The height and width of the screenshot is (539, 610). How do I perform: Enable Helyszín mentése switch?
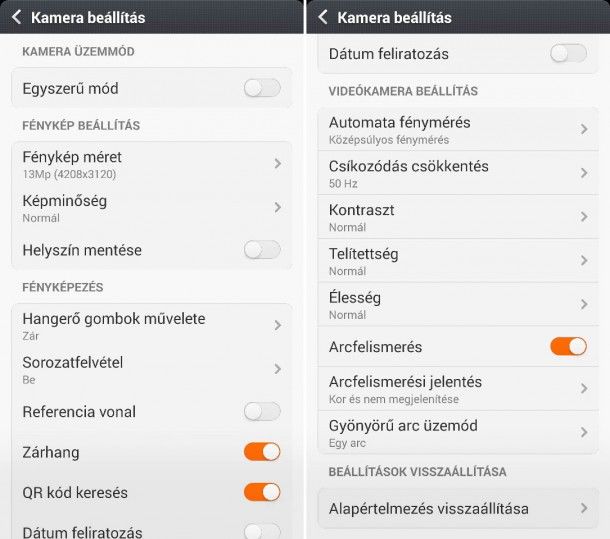tap(262, 250)
